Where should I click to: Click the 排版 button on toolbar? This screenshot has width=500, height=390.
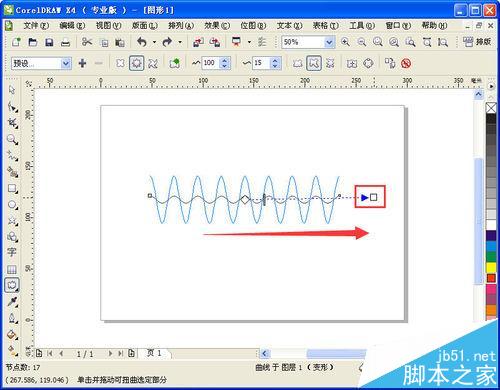(477, 42)
